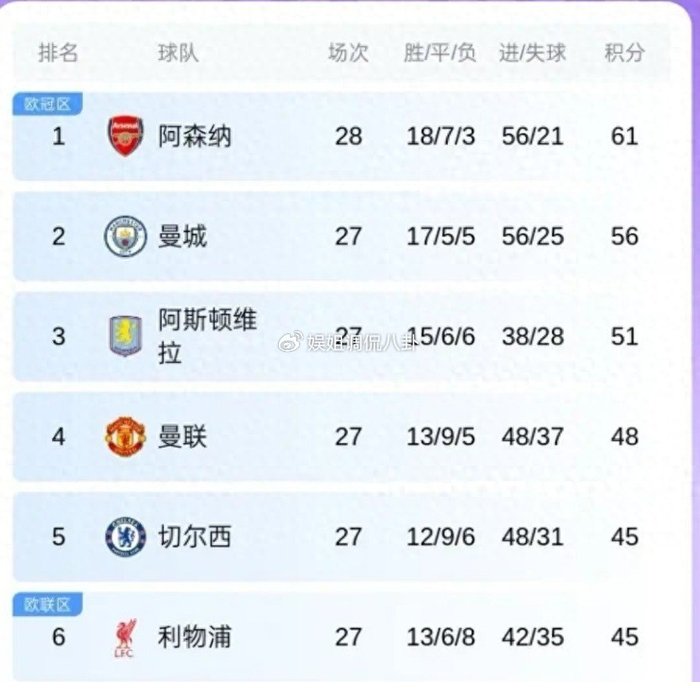Click the 欧冠区 zone label
The image size is (700, 682).
point(47,104)
